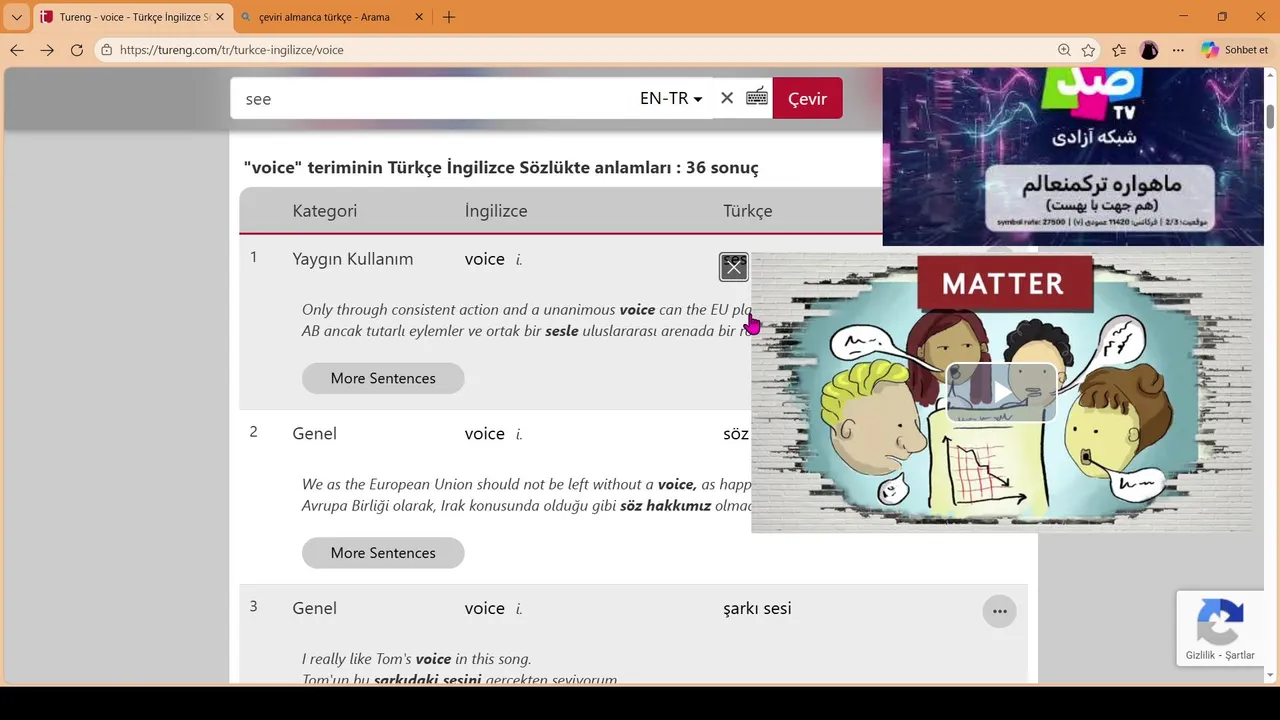Click the Kategori column header

pos(324,211)
